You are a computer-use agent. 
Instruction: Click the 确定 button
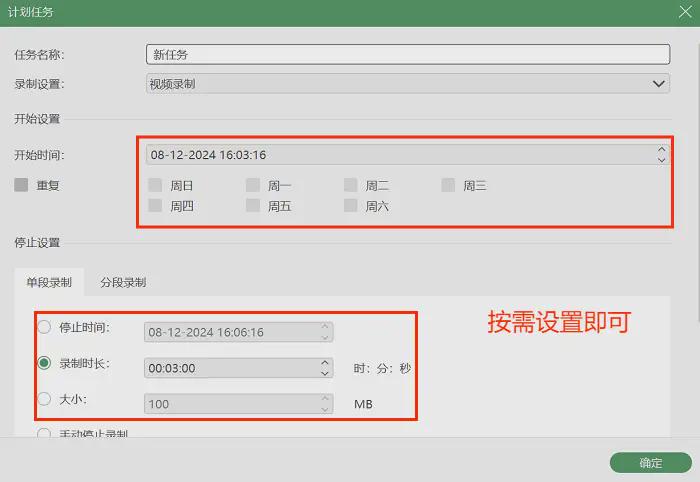650,463
